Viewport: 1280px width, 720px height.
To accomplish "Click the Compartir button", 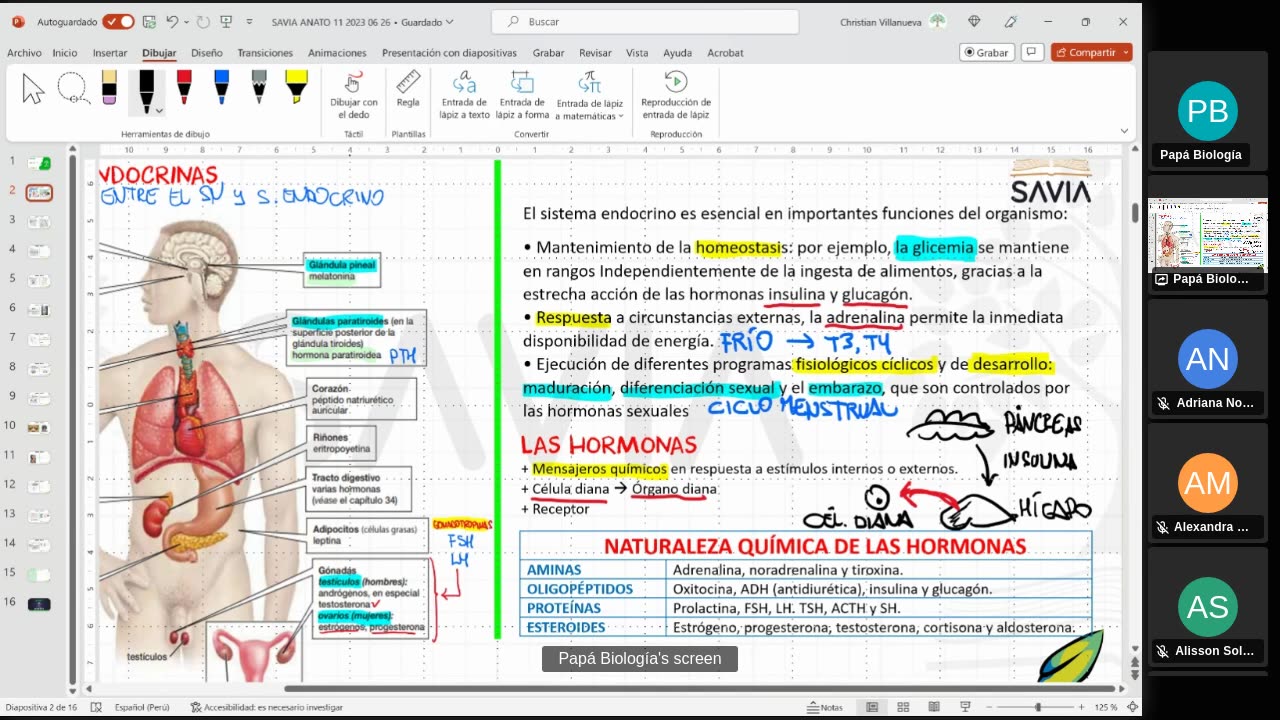I will [x=1085, y=52].
